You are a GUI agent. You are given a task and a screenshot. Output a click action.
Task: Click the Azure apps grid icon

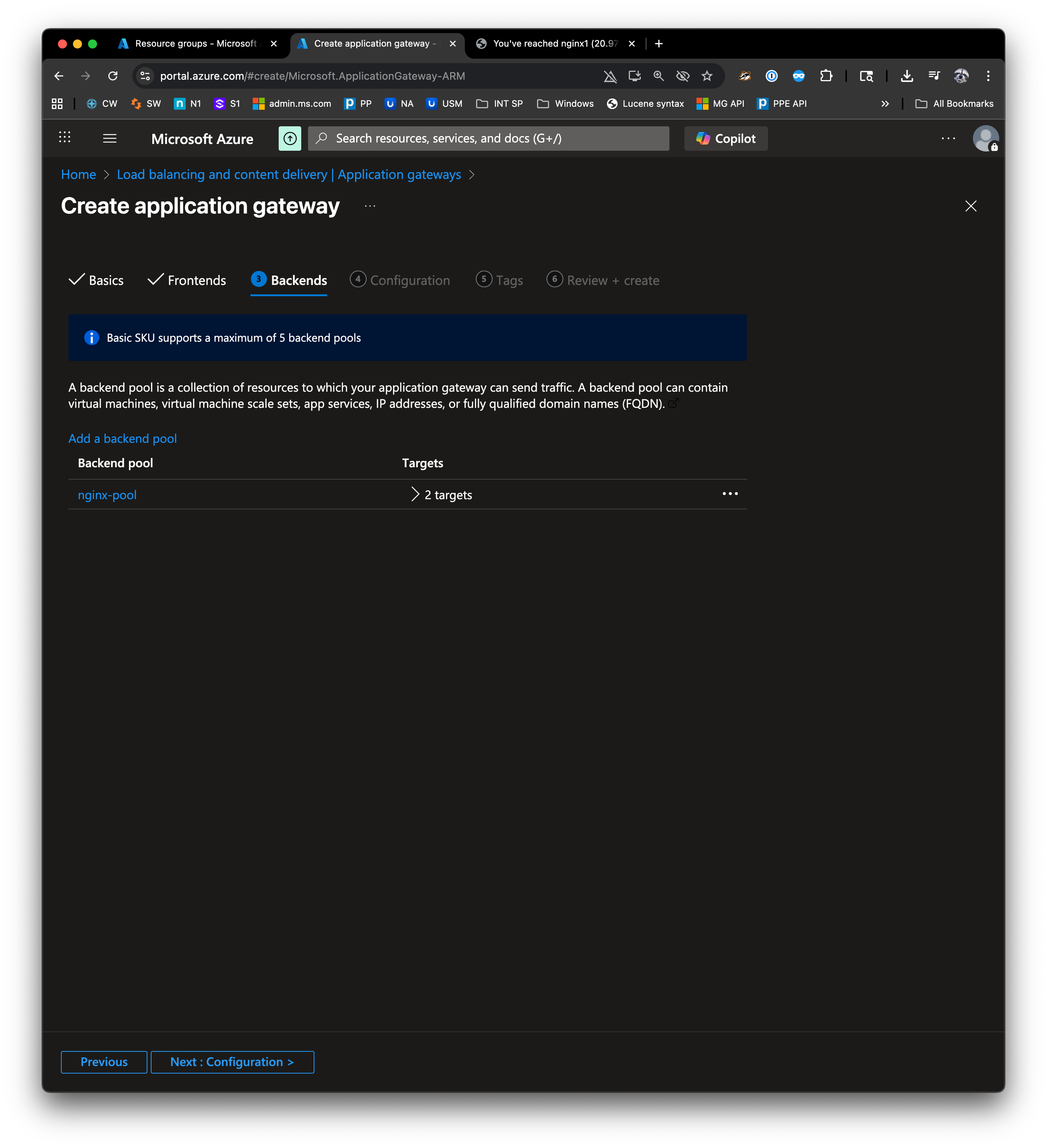tap(65, 137)
